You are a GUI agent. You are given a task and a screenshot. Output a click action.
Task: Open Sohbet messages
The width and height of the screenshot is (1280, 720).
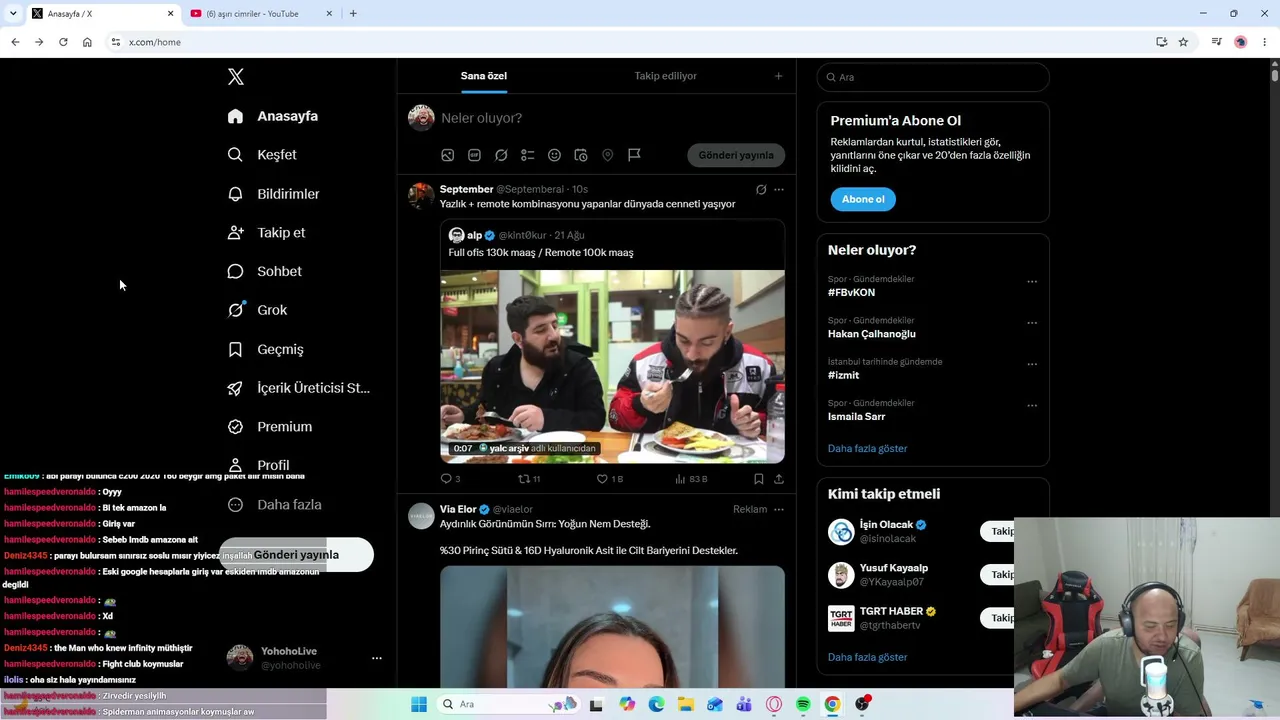(264, 271)
